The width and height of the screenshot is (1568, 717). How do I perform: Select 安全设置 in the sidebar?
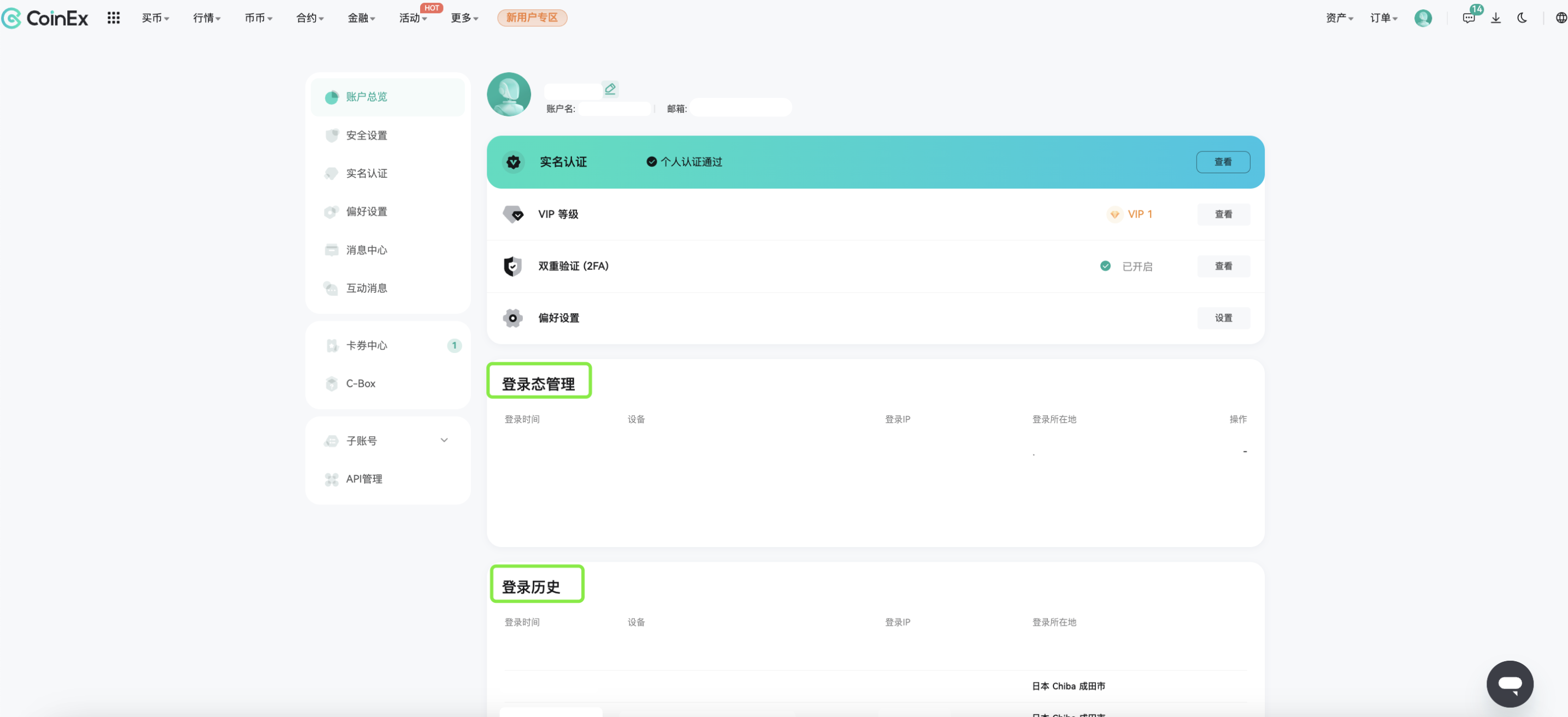367,135
